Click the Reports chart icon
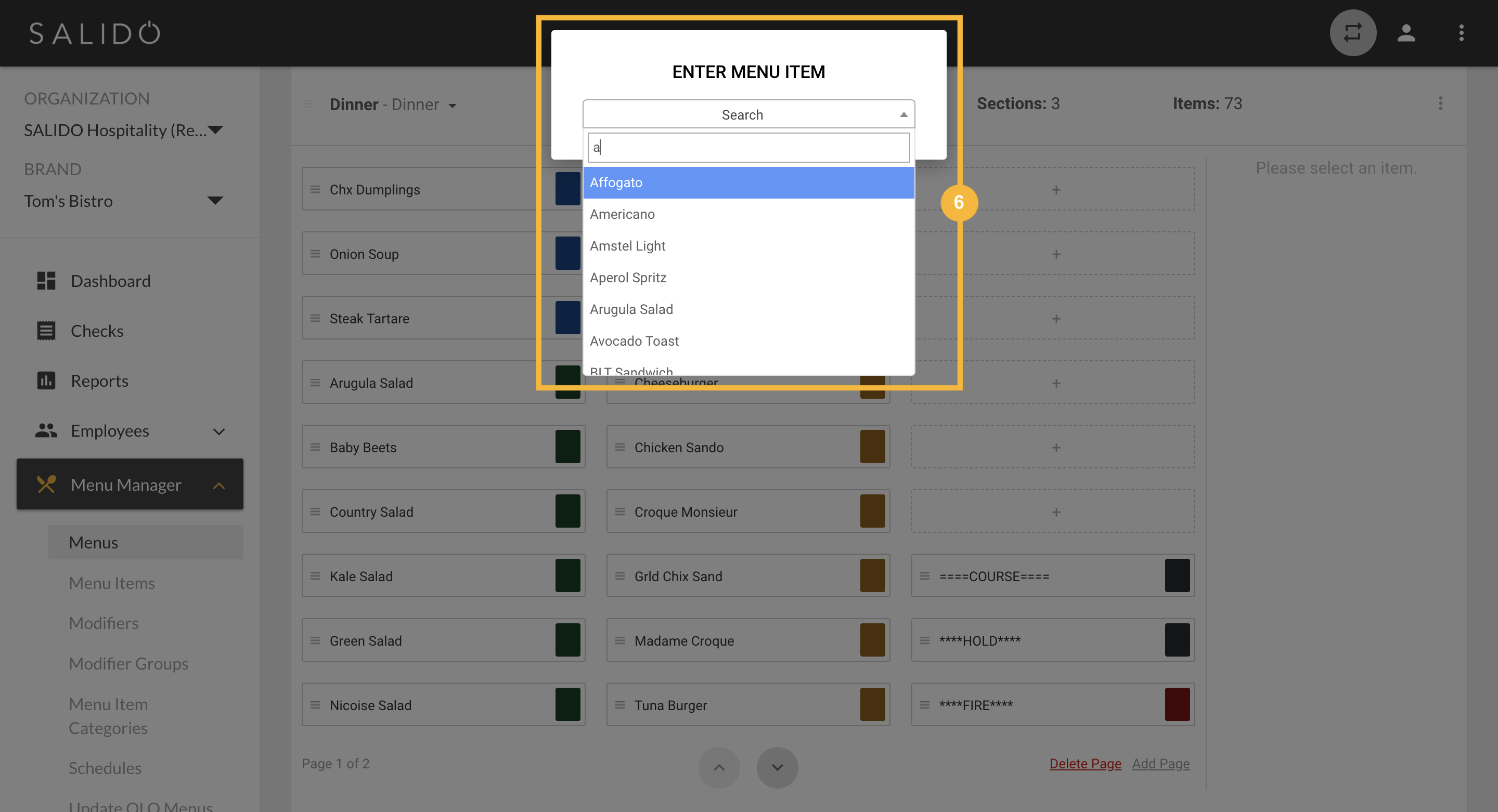The width and height of the screenshot is (1498, 812). pyautogui.click(x=46, y=381)
